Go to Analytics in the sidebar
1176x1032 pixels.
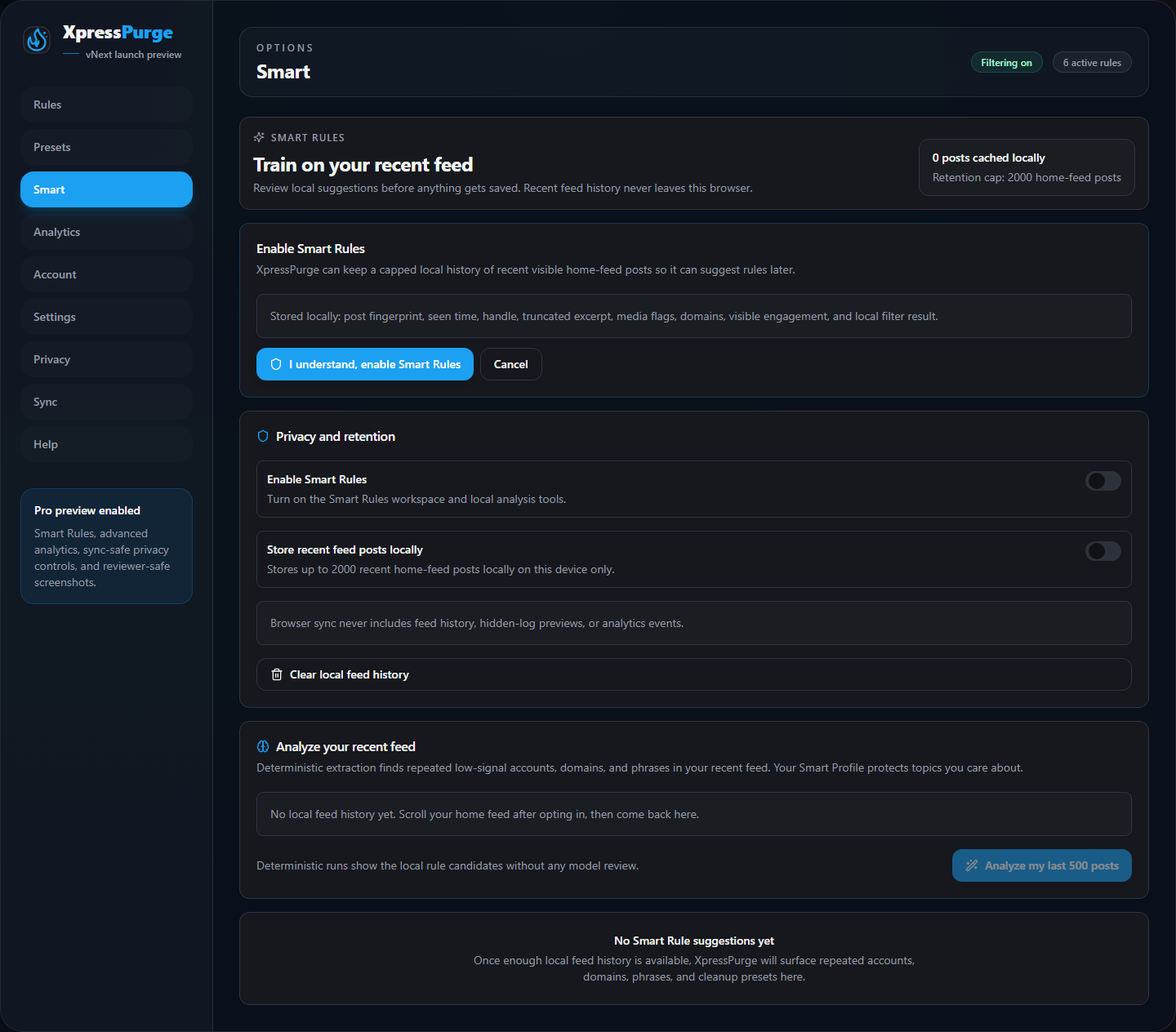pos(106,232)
